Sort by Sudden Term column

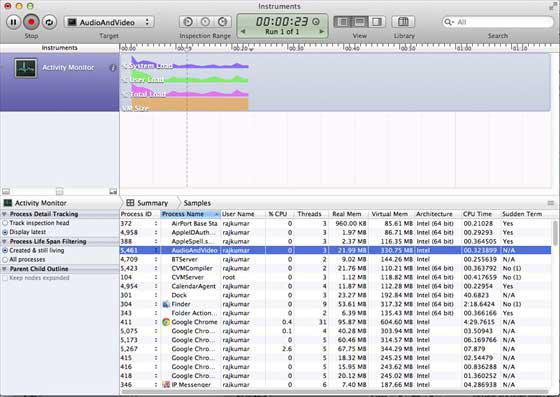point(526,214)
